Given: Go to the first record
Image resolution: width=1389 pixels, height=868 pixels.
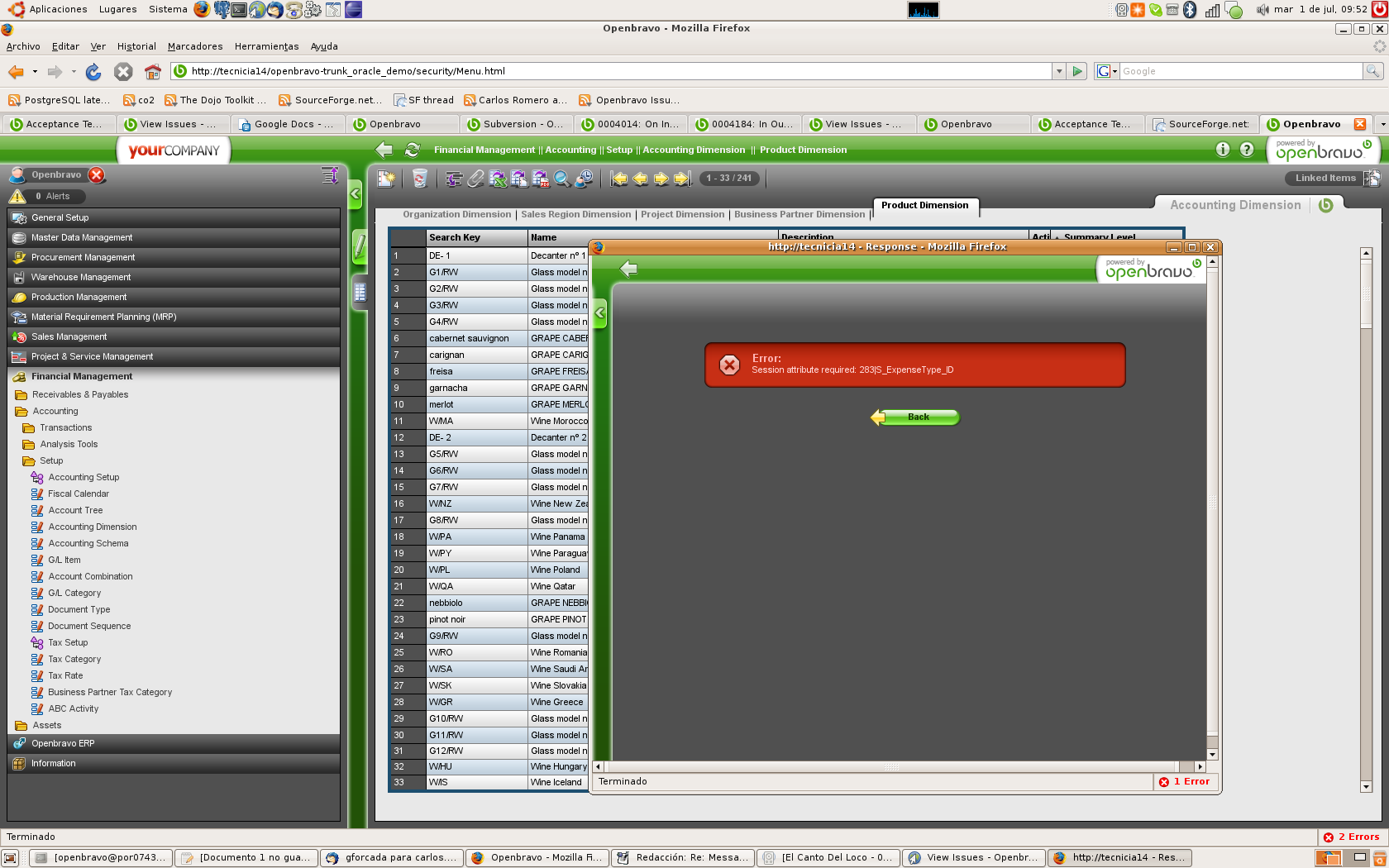Looking at the screenshot, I should (619, 179).
